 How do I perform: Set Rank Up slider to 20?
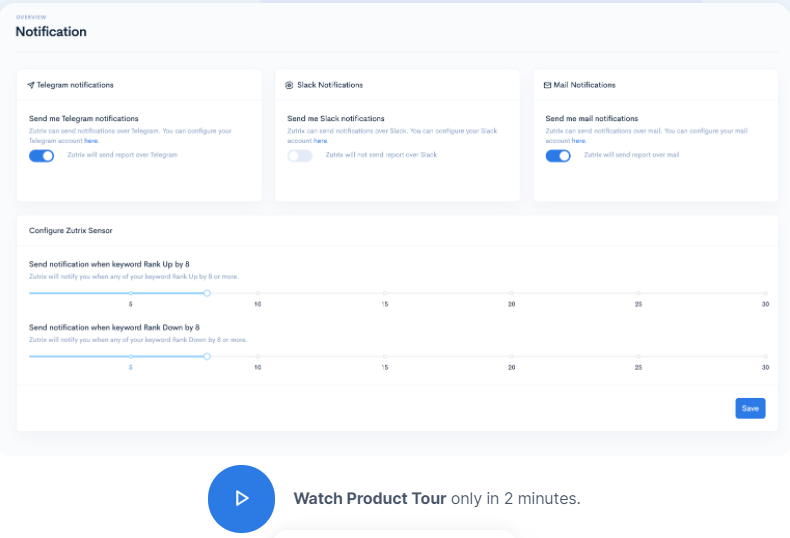click(x=512, y=293)
